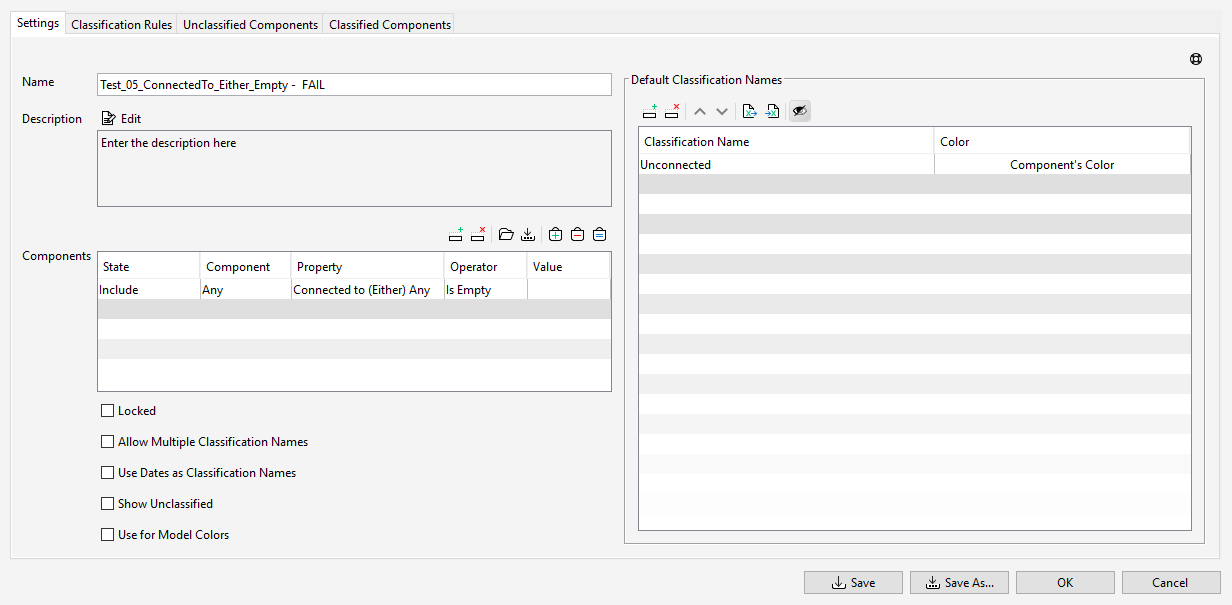
Task: Move classification name up
Action: [700, 111]
